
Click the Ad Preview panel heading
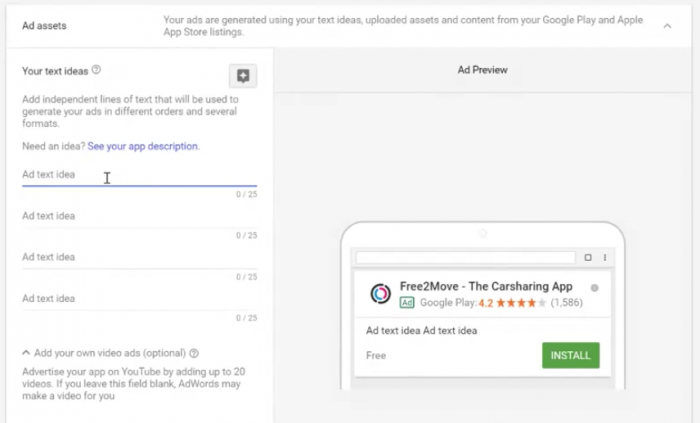(483, 70)
